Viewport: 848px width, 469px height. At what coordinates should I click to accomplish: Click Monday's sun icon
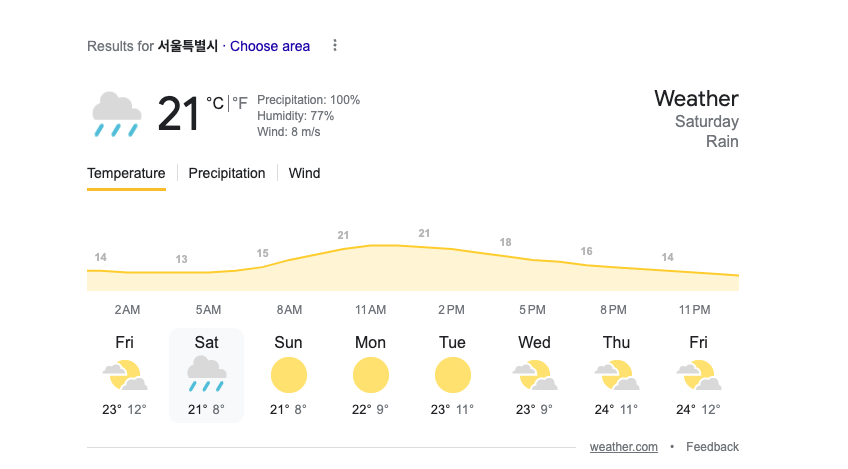coord(370,375)
